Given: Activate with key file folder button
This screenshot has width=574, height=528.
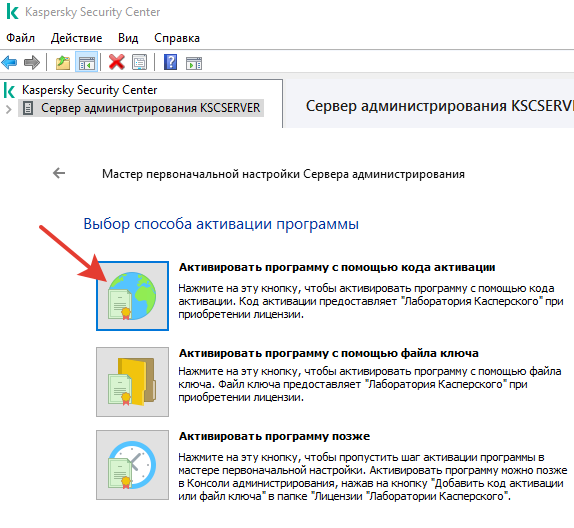Looking at the screenshot, I should pyautogui.click(x=133, y=382).
